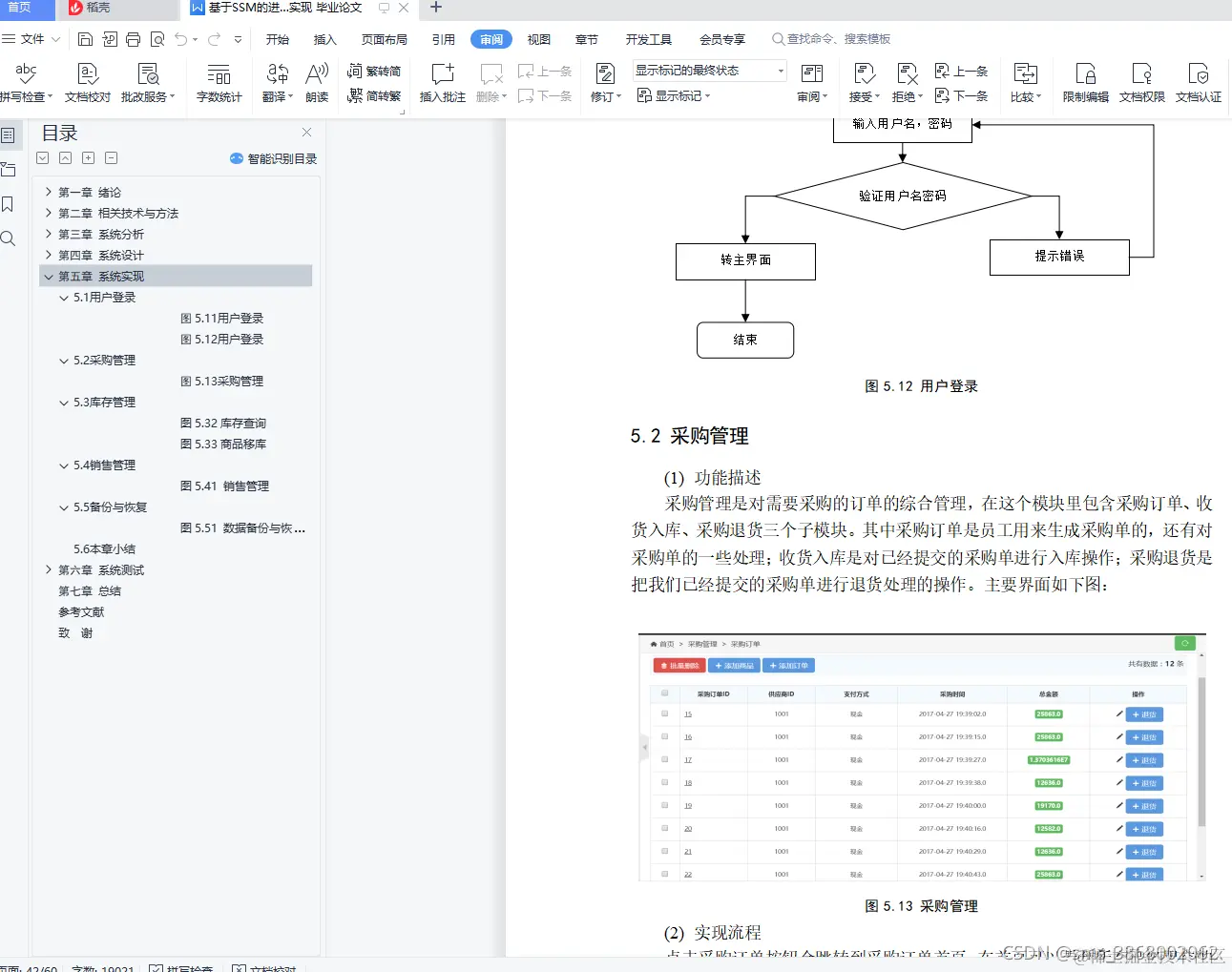
Task: Switch to the 插入 ribbon tab
Action: point(324,39)
